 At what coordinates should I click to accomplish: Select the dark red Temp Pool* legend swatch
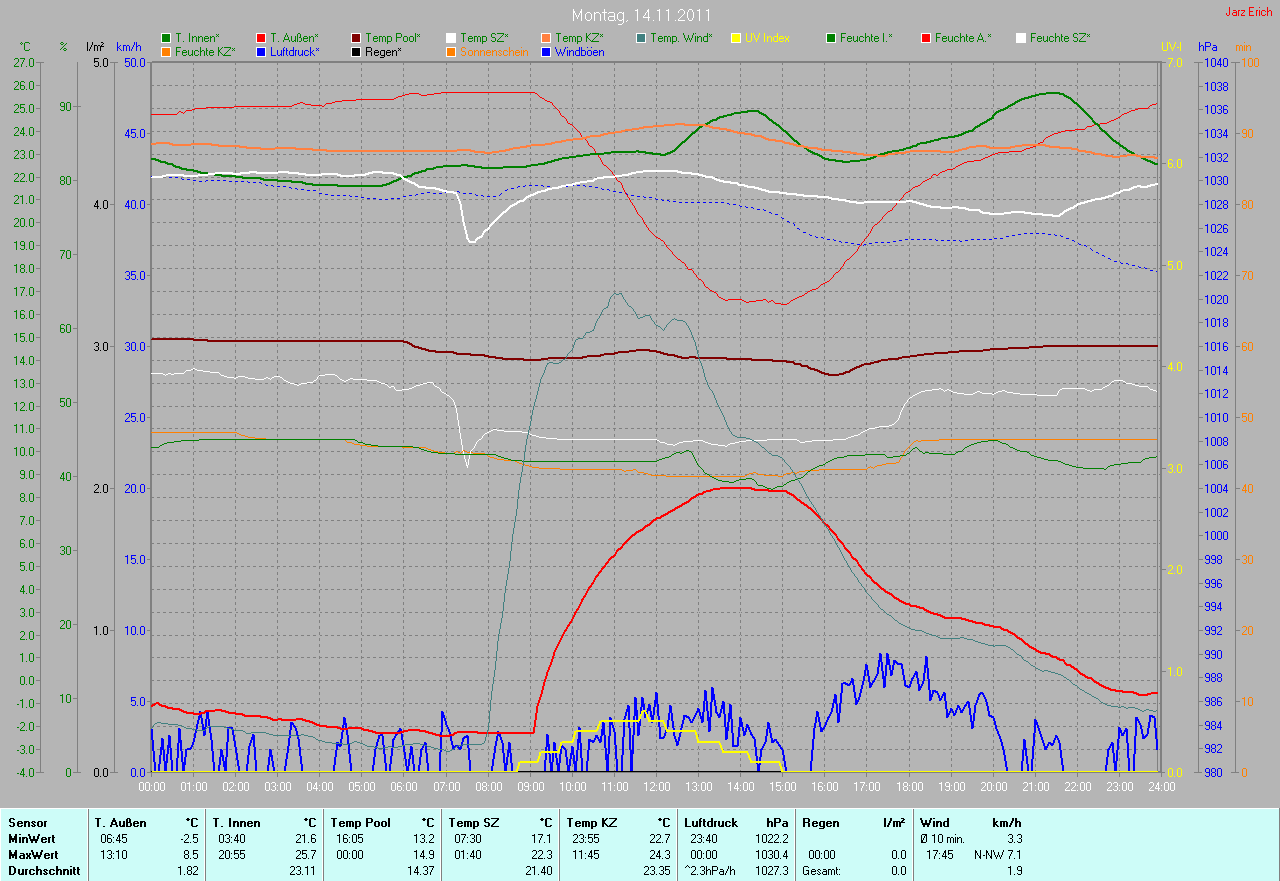coord(356,38)
